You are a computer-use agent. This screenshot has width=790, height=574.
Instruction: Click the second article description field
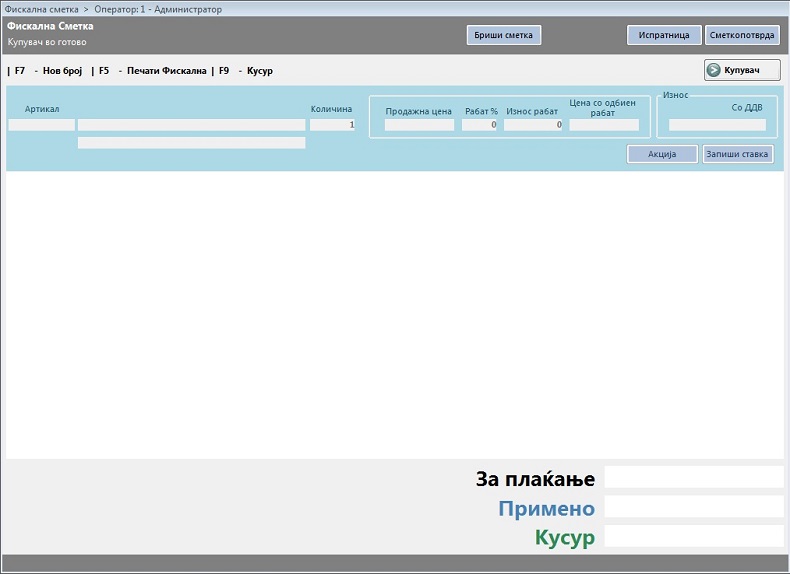[x=191, y=143]
